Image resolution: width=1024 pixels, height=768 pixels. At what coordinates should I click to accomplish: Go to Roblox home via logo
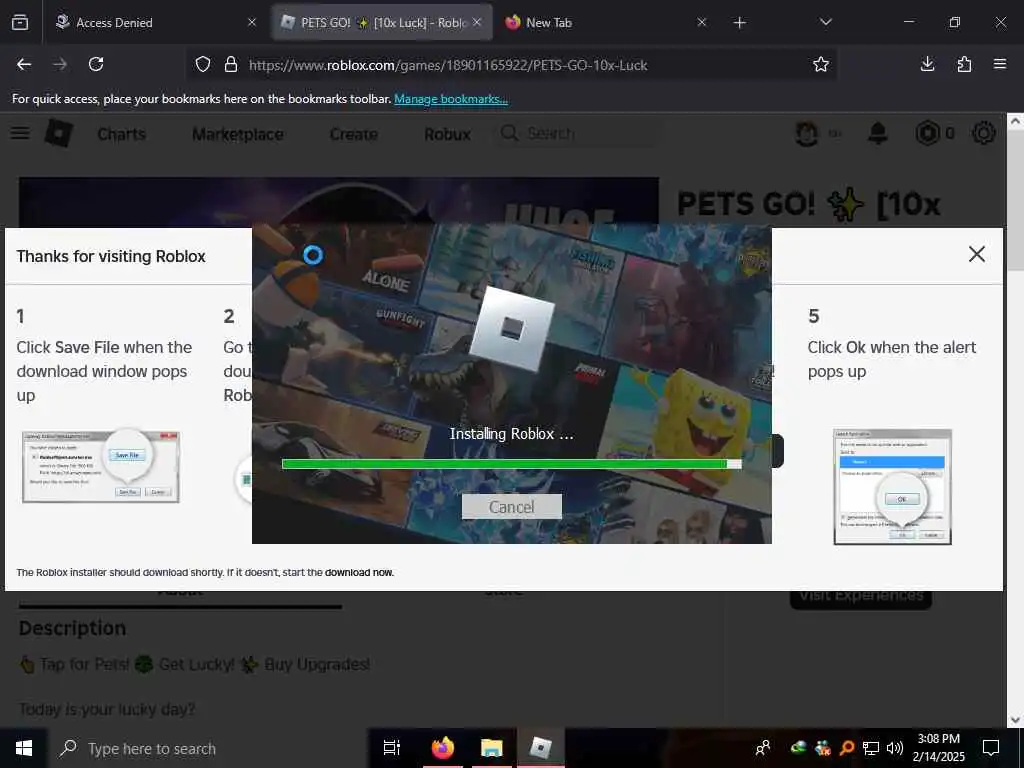[x=58, y=133]
